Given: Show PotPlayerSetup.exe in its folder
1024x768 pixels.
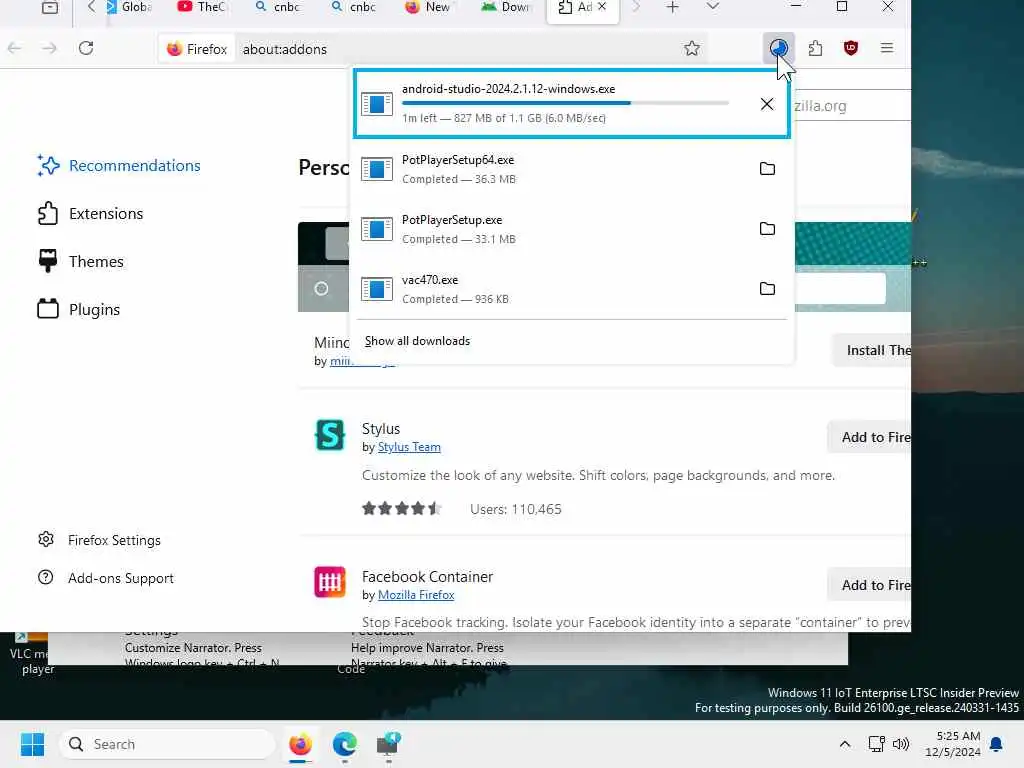Looking at the screenshot, I should pyautogui.click(x=767, y=229).
